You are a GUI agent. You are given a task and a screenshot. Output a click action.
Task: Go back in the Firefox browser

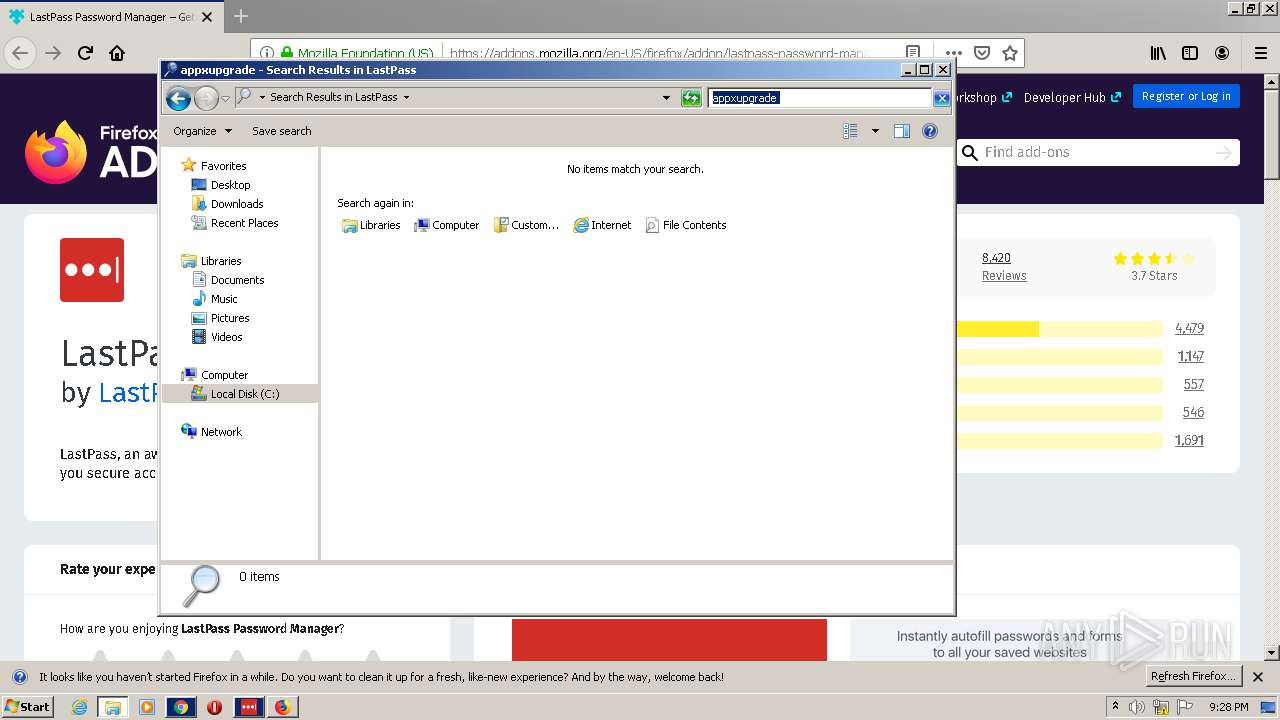[20, 53]
